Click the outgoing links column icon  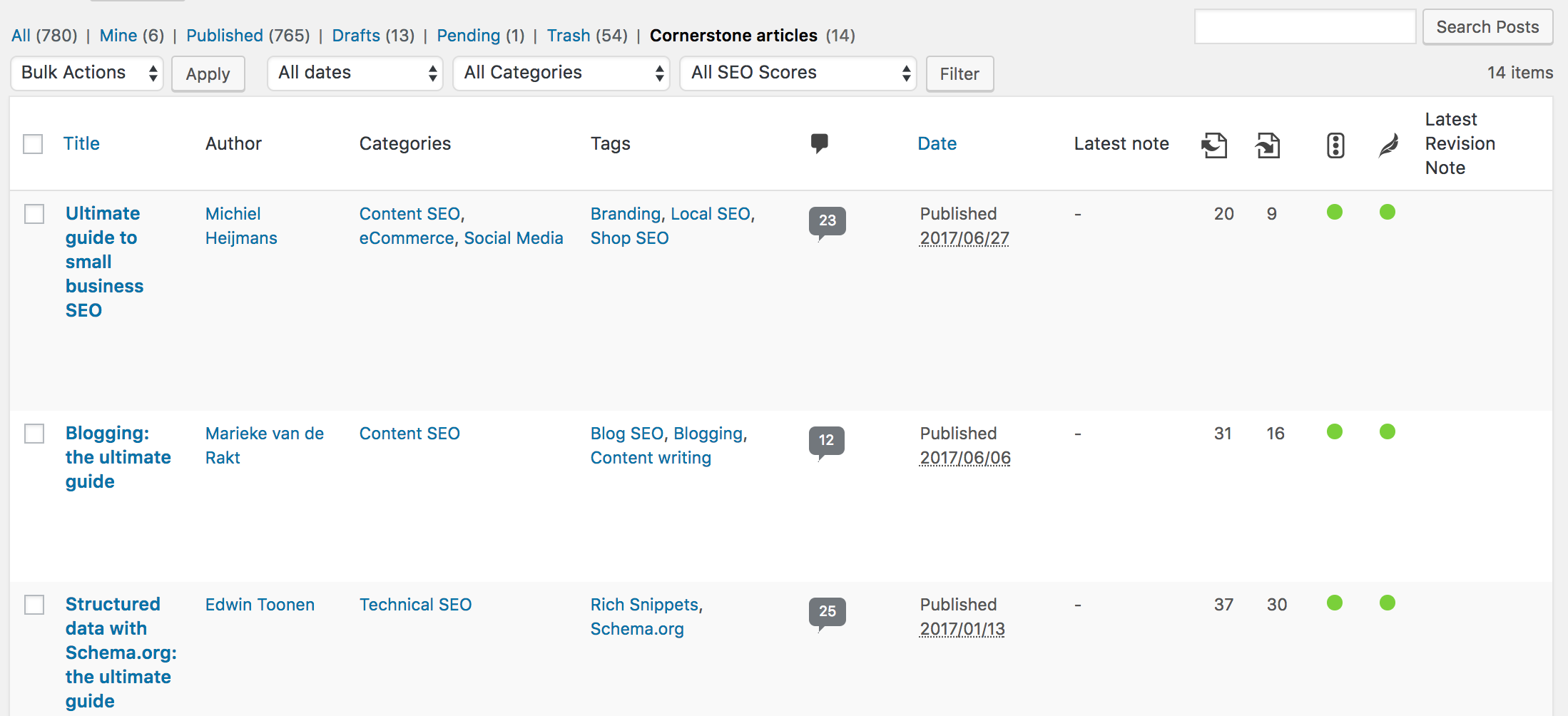click(x=1268, y=145)
